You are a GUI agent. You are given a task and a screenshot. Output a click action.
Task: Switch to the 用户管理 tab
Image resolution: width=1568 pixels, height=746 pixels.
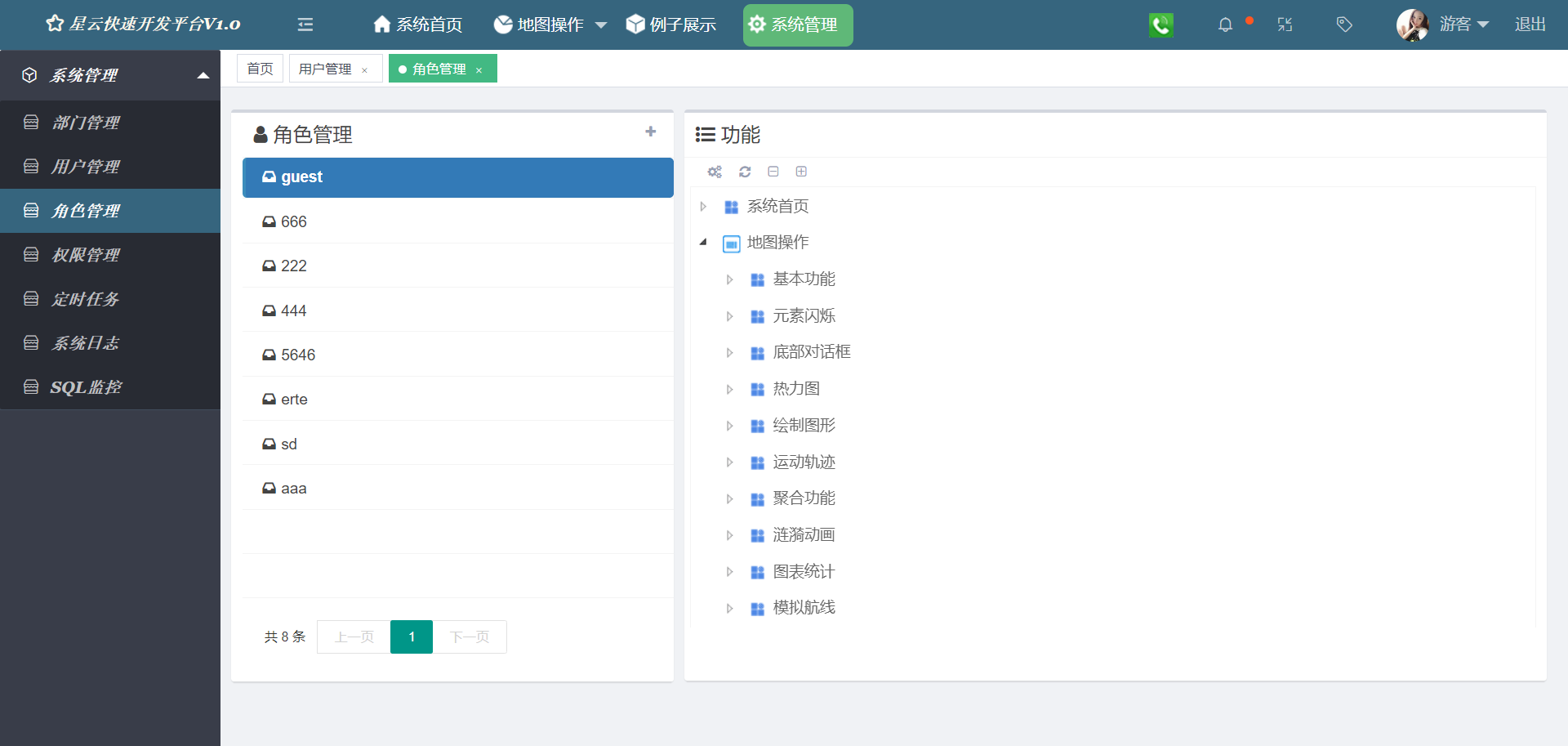pyautogui.click(x=325, y=68)
